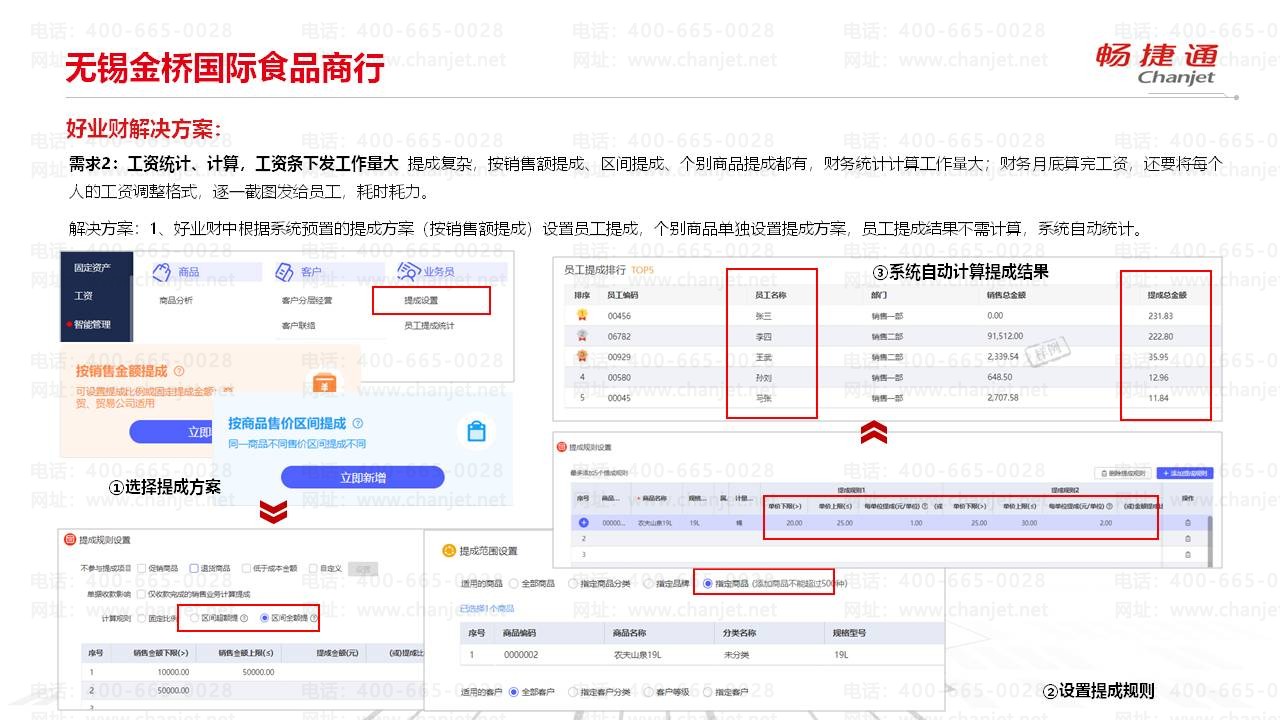
Task: Check the 低于成本金额 checkbox
Action: pos(246,568)
